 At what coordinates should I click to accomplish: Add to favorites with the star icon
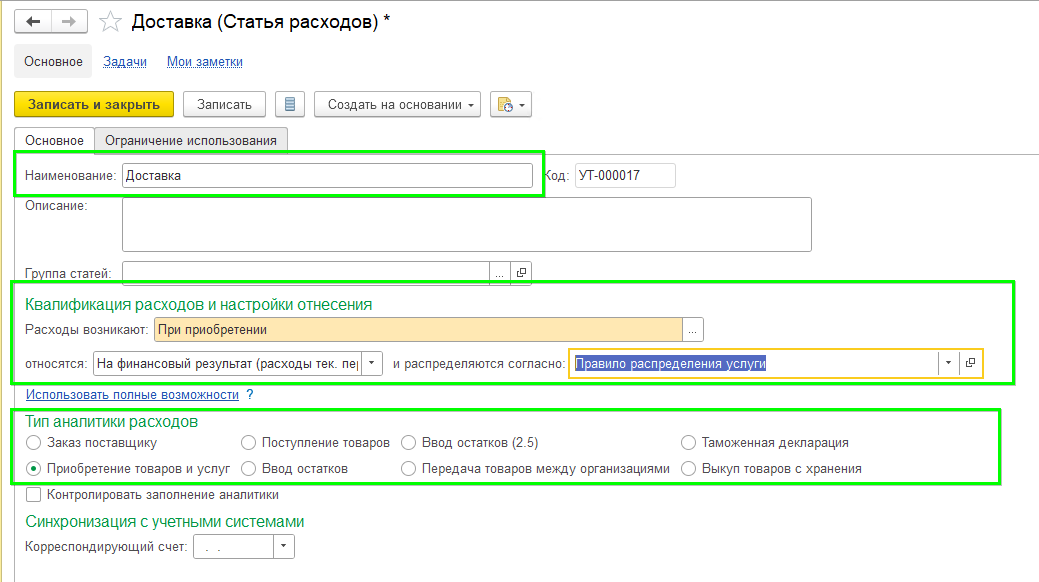pos(110,22)
